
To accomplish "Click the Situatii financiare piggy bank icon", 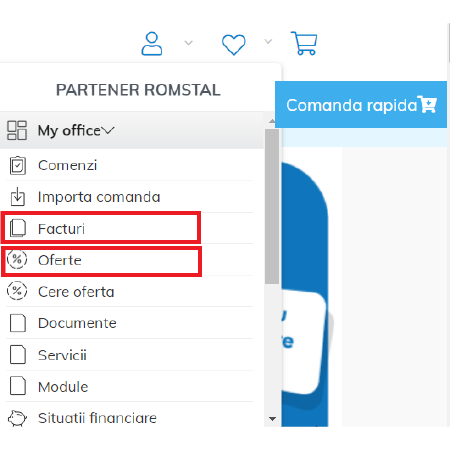I will pyautogui.click(x=17, y=418).
